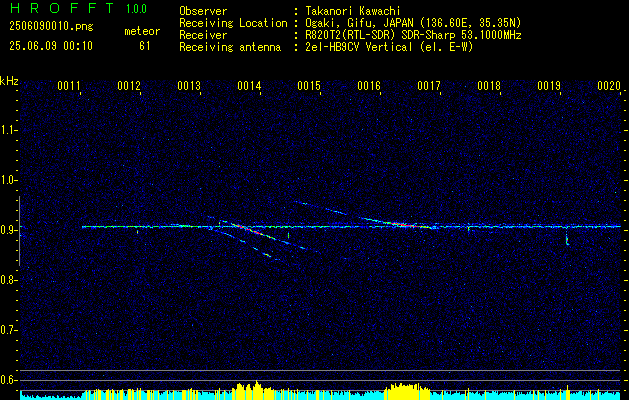The width and height of the screenshot is (629, 400).
Task: Click the R820T2(RTL-SDR) receiver description
Action: coord(349,35)
